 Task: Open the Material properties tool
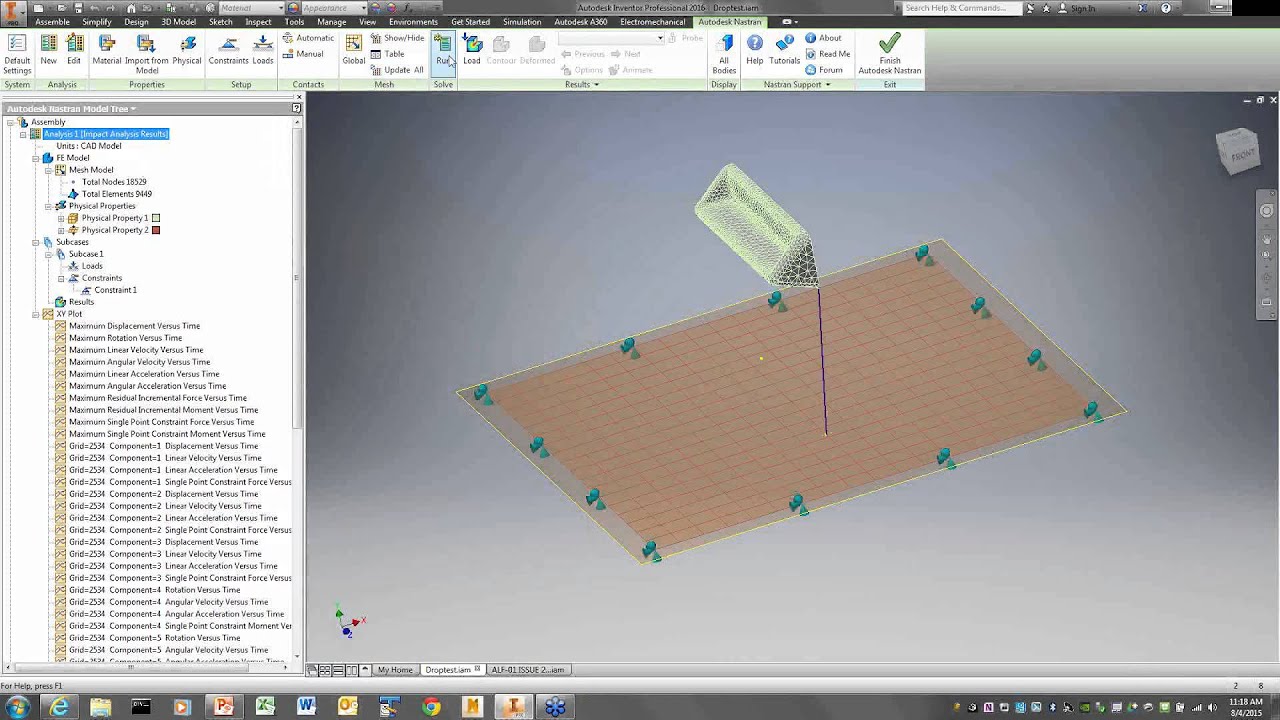[107, 50]
